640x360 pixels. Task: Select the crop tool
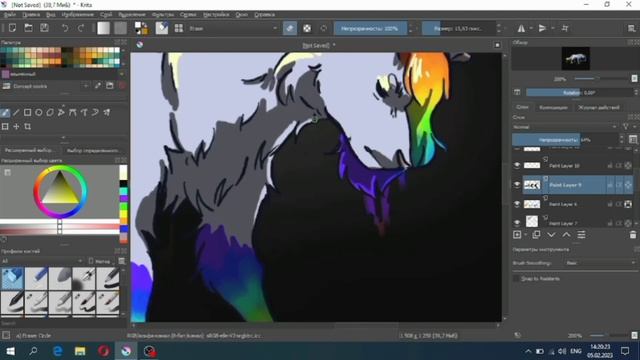pyautogui.click(x=27, y=127)
